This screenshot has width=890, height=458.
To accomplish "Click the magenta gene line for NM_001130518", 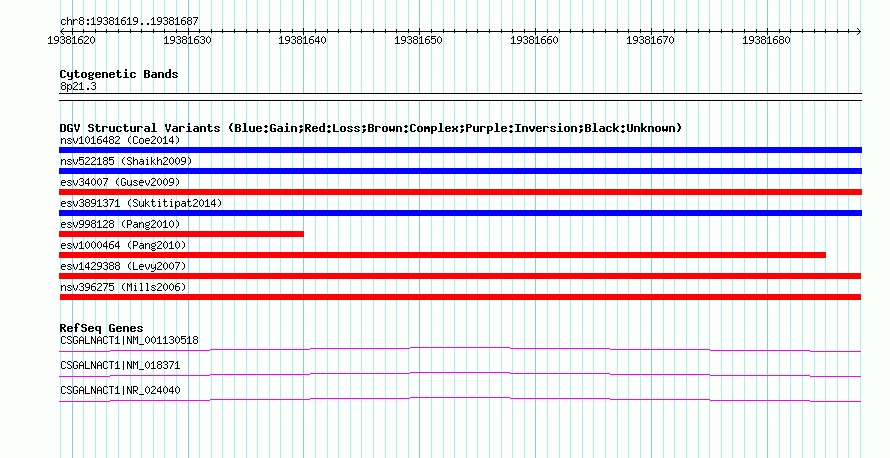I will click(x=460, y=349).
